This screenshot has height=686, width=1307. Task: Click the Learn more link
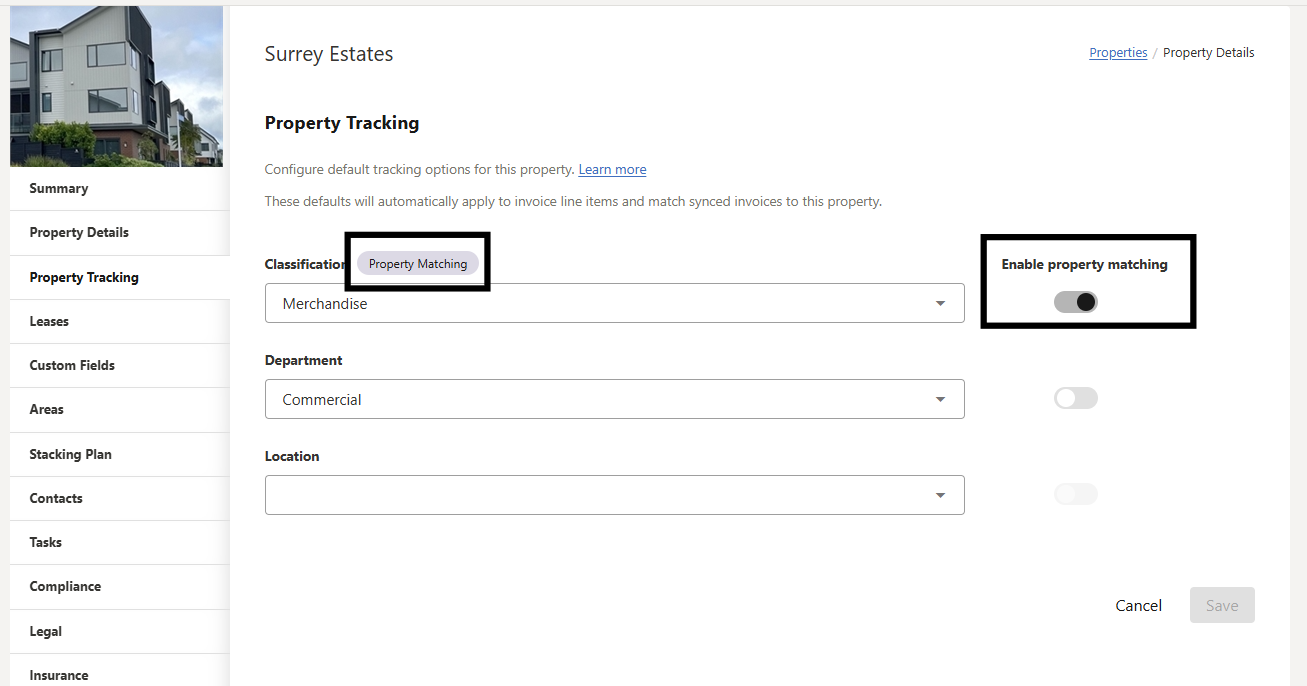612,170
